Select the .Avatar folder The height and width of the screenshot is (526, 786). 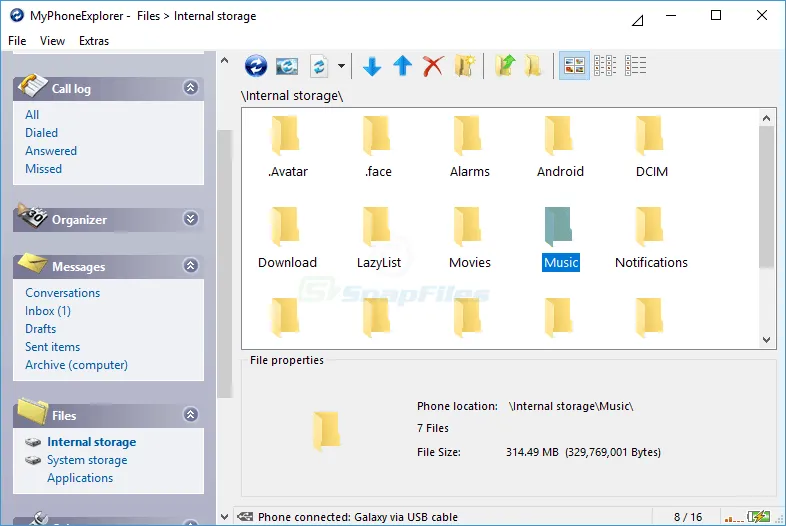tap(287, 147)
